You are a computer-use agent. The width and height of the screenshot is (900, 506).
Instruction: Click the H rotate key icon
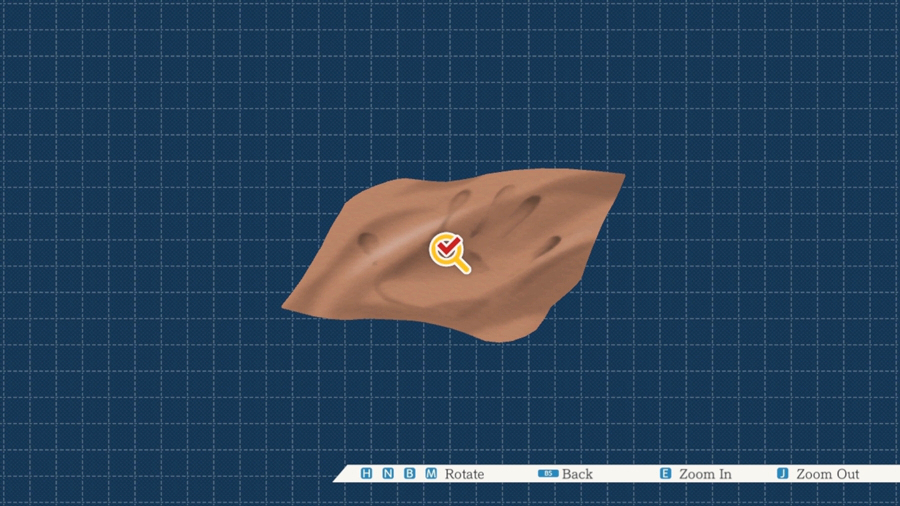(x=366, y=473)
